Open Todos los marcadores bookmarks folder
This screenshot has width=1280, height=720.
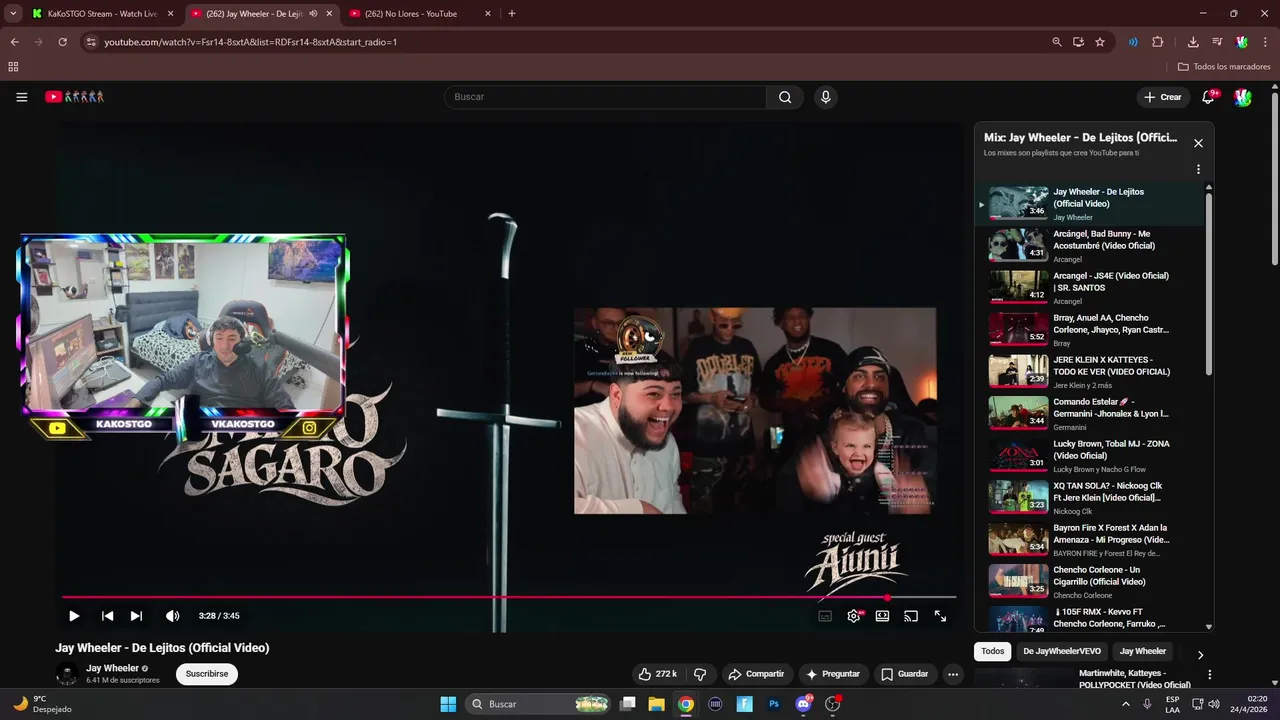(x=1224, y=67)
